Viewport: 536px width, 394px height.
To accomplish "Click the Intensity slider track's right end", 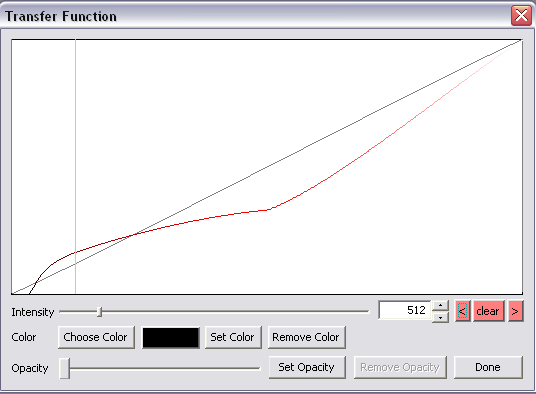I will pyautogui.click(x=367, y=311).
